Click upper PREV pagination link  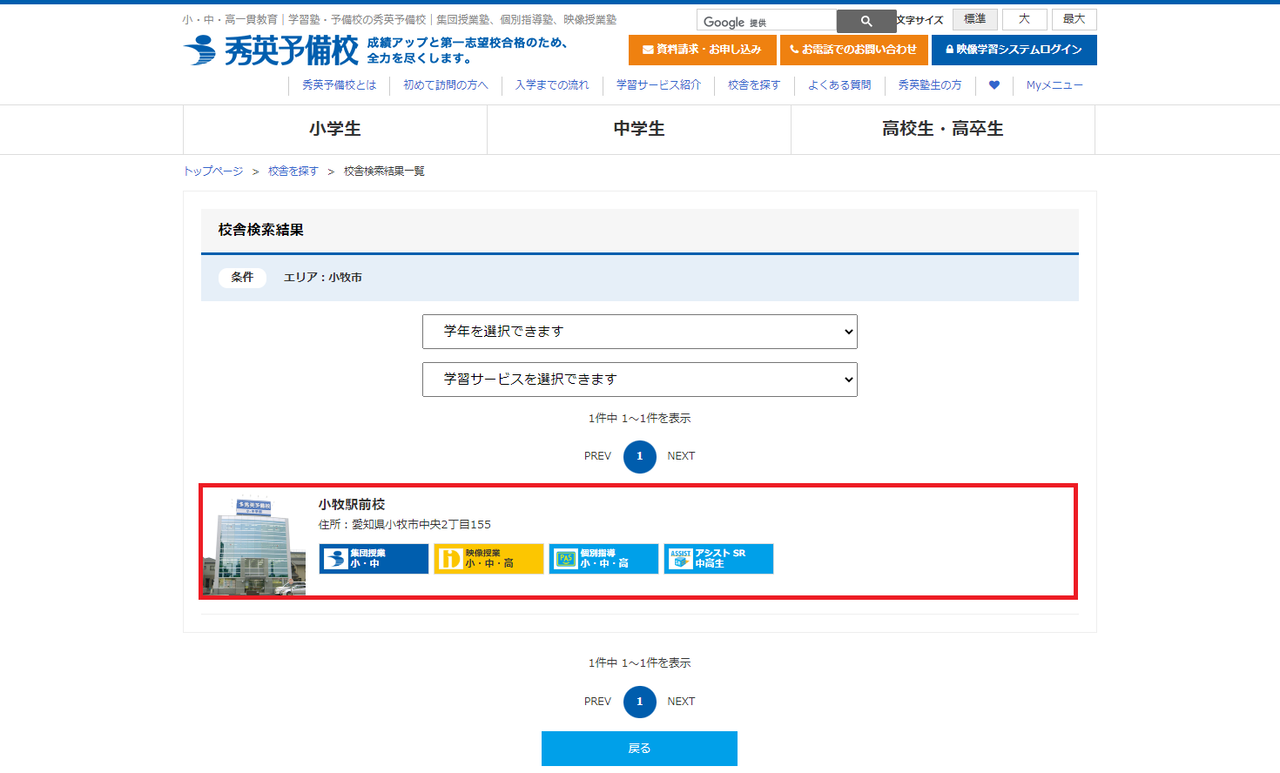point(597,456)
